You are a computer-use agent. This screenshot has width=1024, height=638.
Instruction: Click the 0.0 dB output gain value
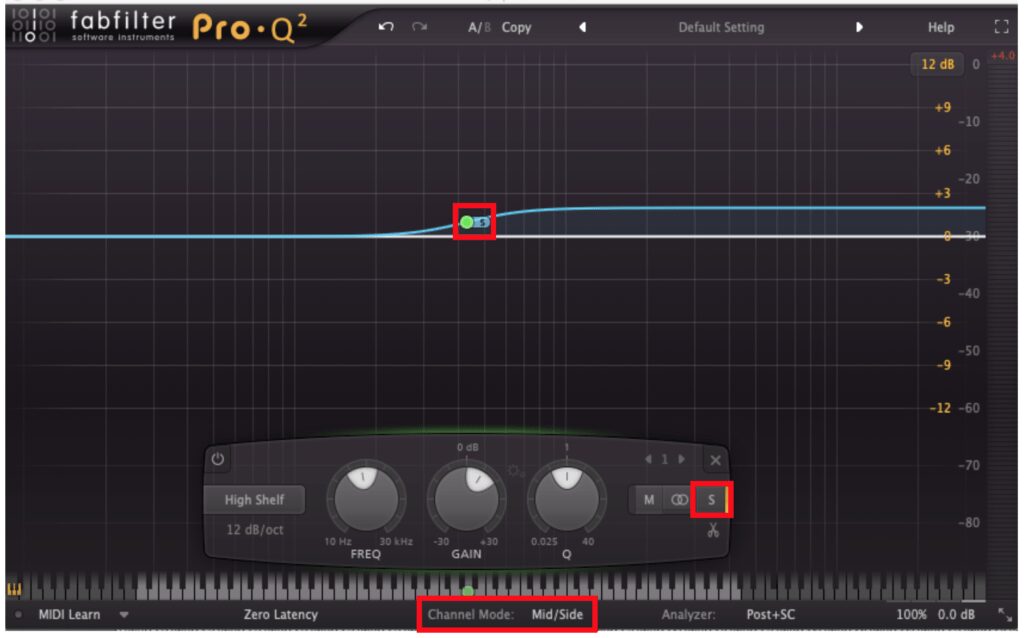coord(956,614)
